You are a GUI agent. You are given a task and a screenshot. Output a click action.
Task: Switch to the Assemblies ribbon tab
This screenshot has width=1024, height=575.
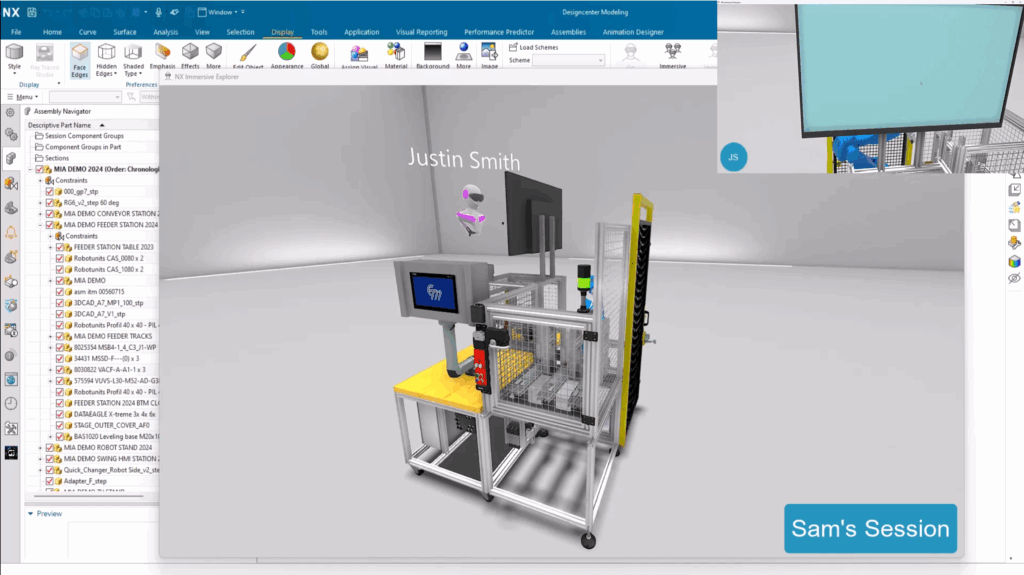pos(568,32)
